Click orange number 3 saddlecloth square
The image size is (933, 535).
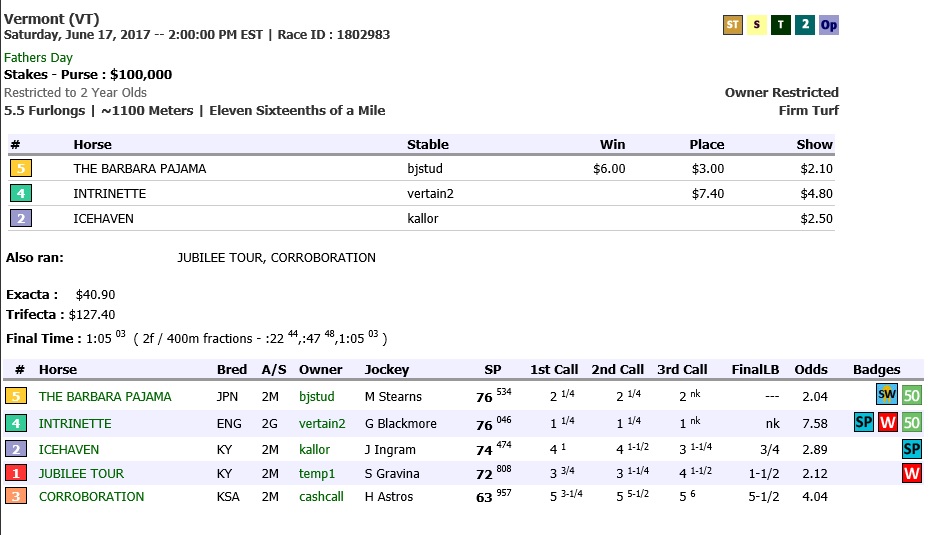[16, 496]
